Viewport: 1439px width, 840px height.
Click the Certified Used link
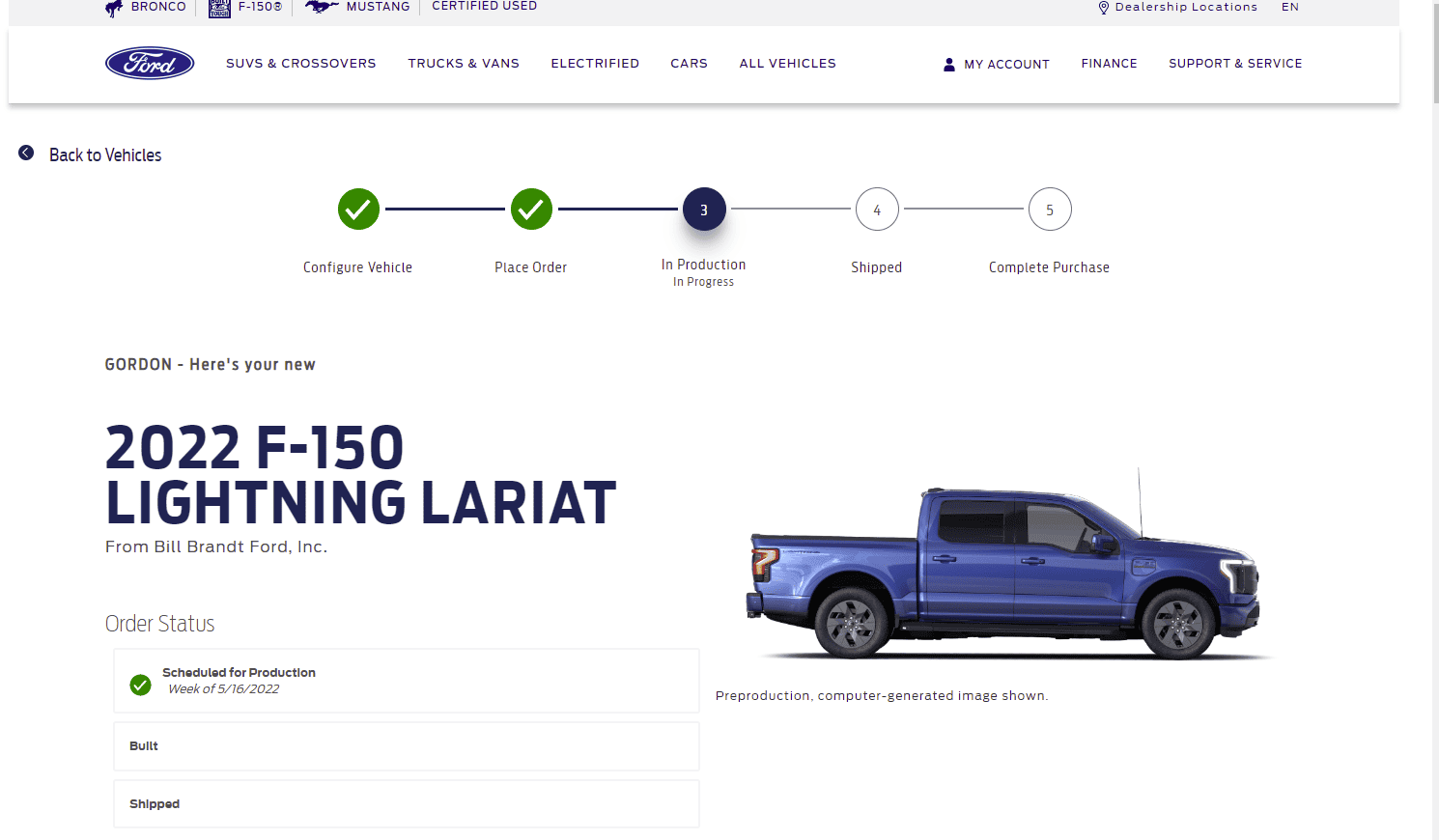[x=485, y=6]
